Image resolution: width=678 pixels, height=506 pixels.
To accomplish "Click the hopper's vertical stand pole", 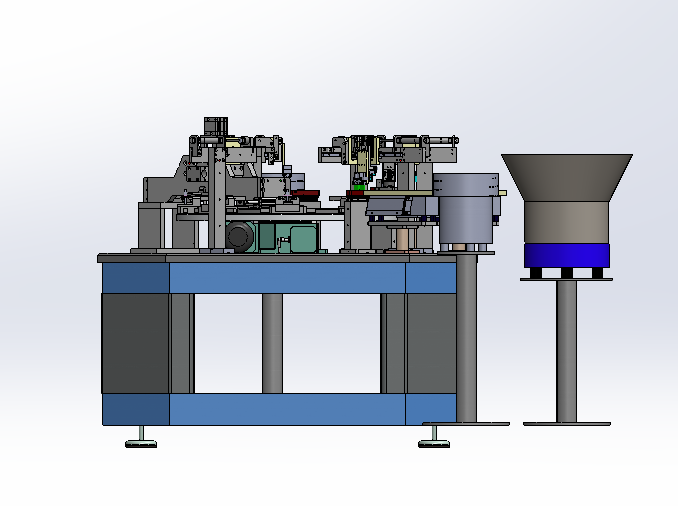I will (x=566, y=351).
